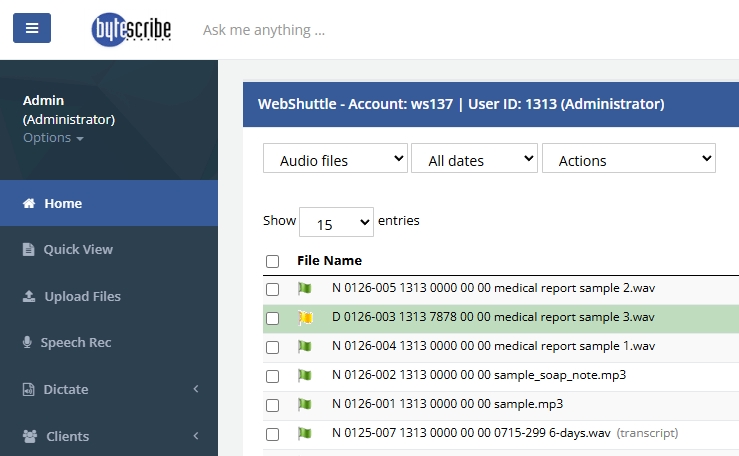Click the Upload Files icon in sidebar
The image size is (739, 456).
28,297
